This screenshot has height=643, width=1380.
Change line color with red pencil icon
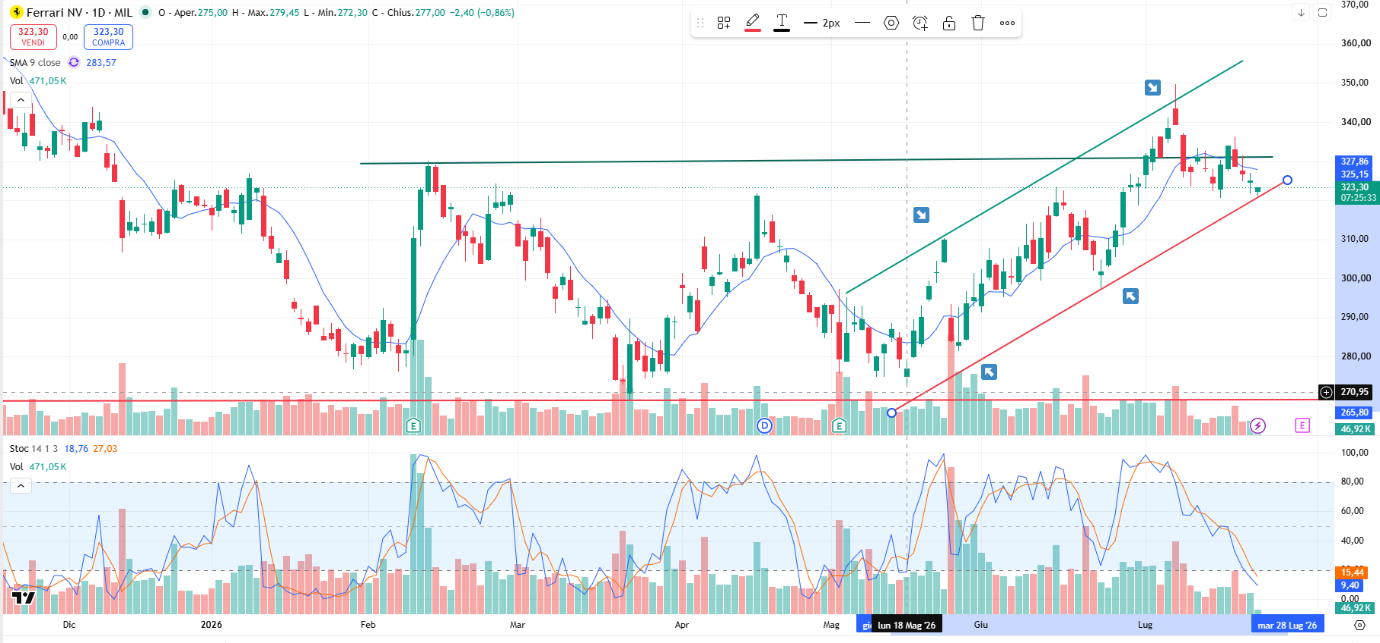click(752, 23)
